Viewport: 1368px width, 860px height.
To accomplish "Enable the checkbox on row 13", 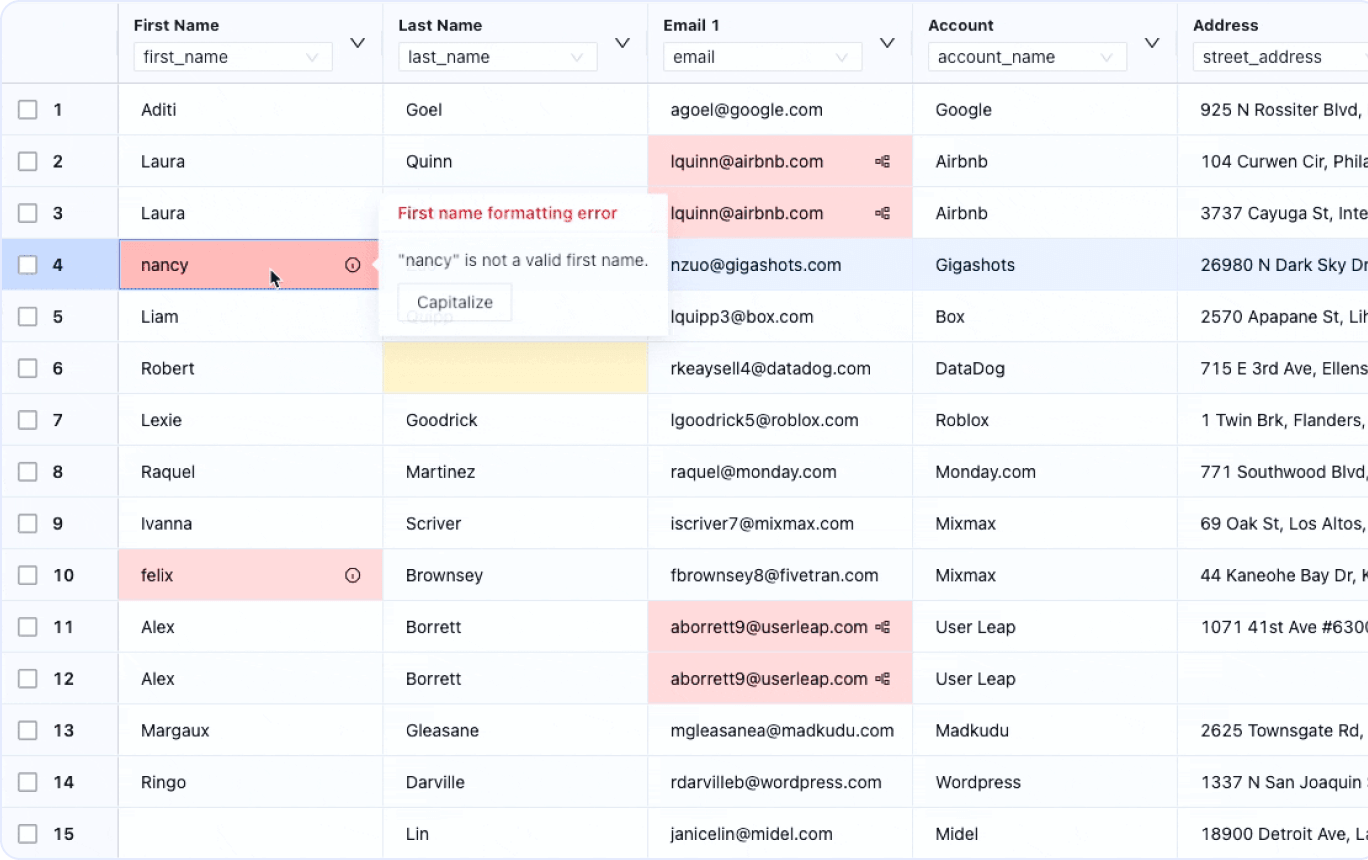I will (27, 730).
